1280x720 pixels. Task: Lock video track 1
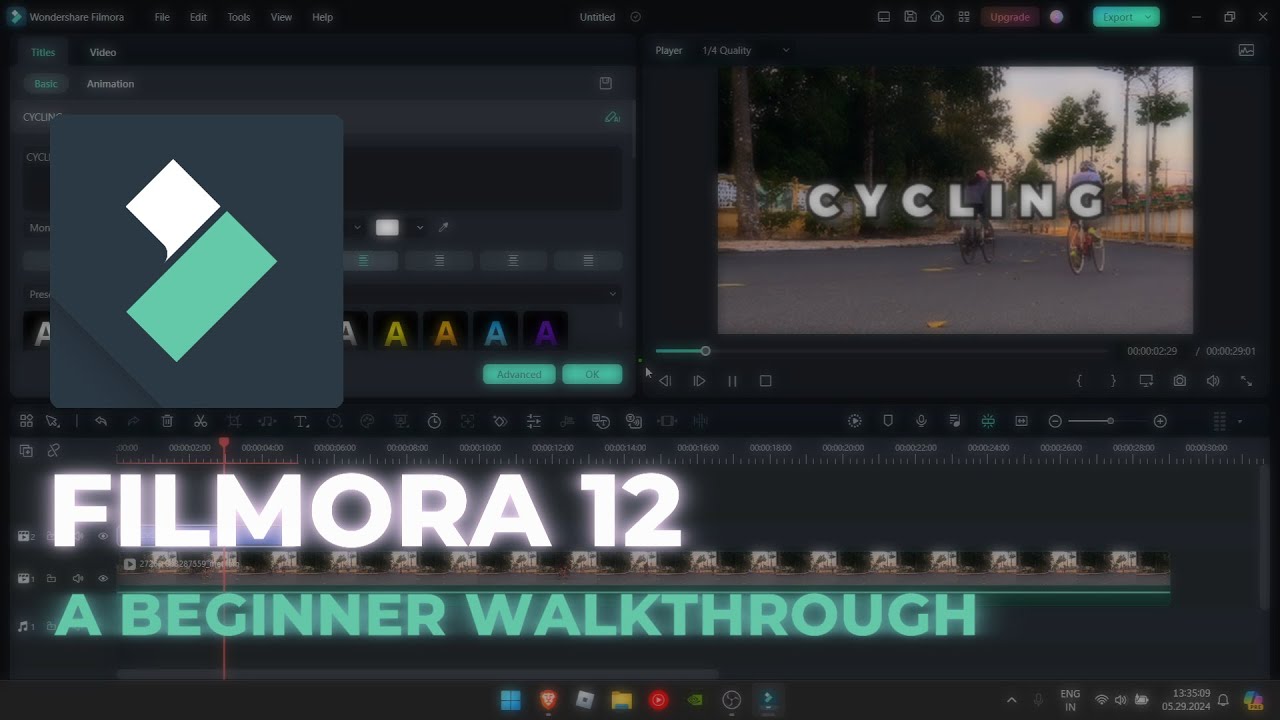[x=51, y=578]
